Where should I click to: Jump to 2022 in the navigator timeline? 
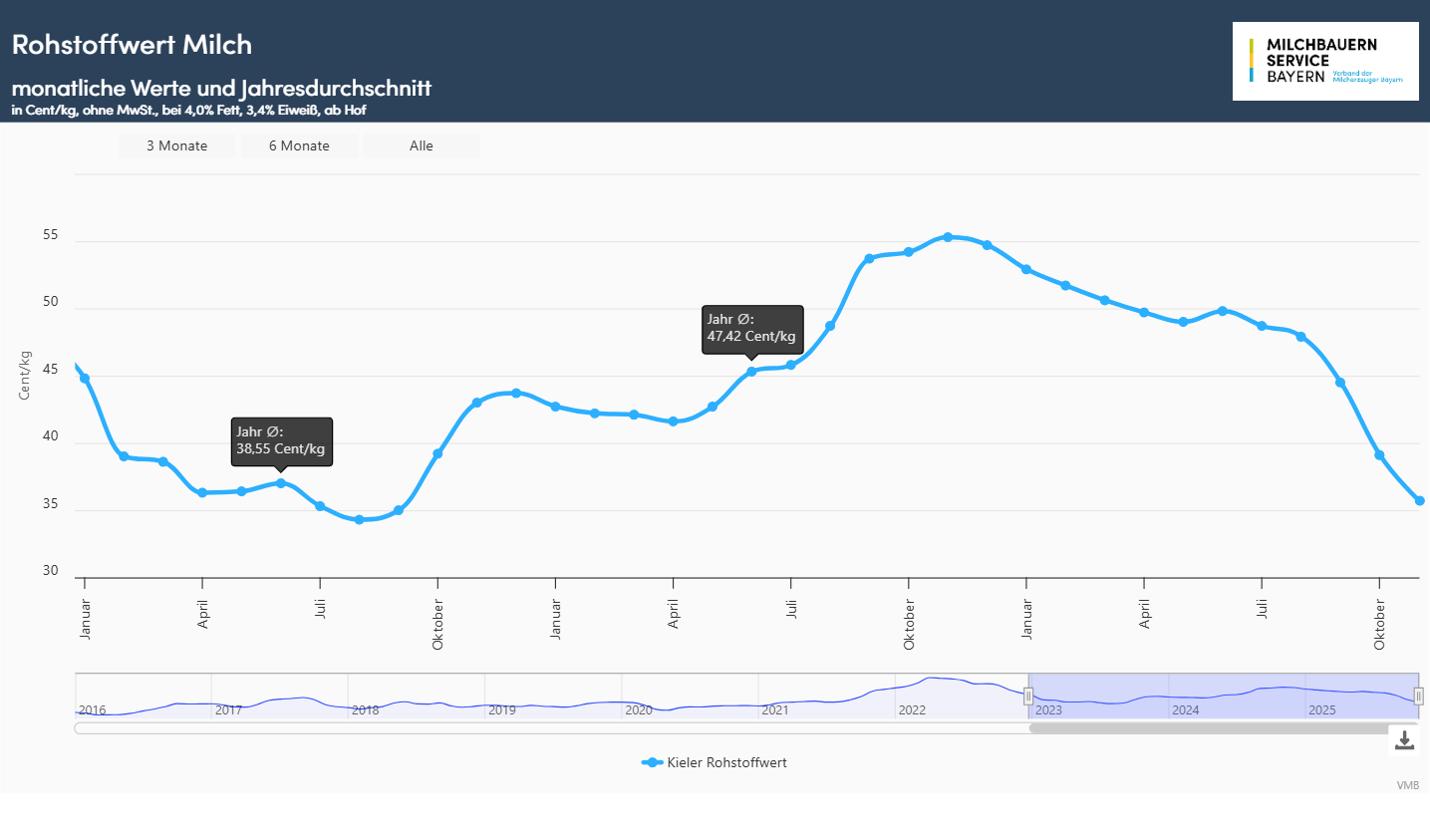coord(912,709)
